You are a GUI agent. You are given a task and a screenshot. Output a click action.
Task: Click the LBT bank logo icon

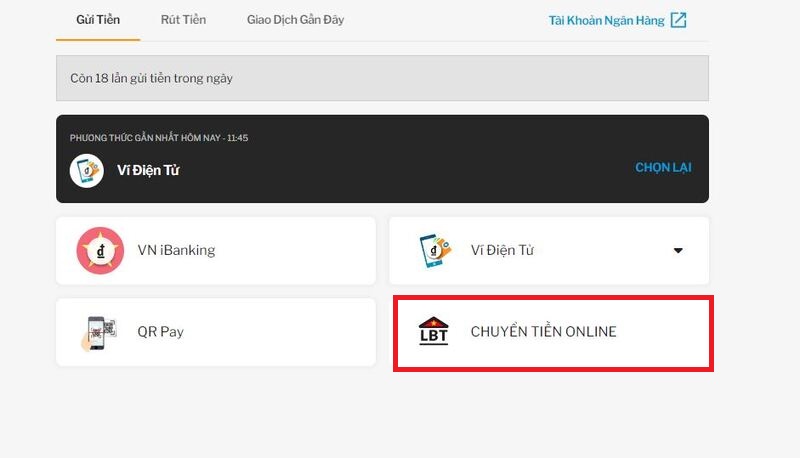pyautogui.click(x=433, y=331)
